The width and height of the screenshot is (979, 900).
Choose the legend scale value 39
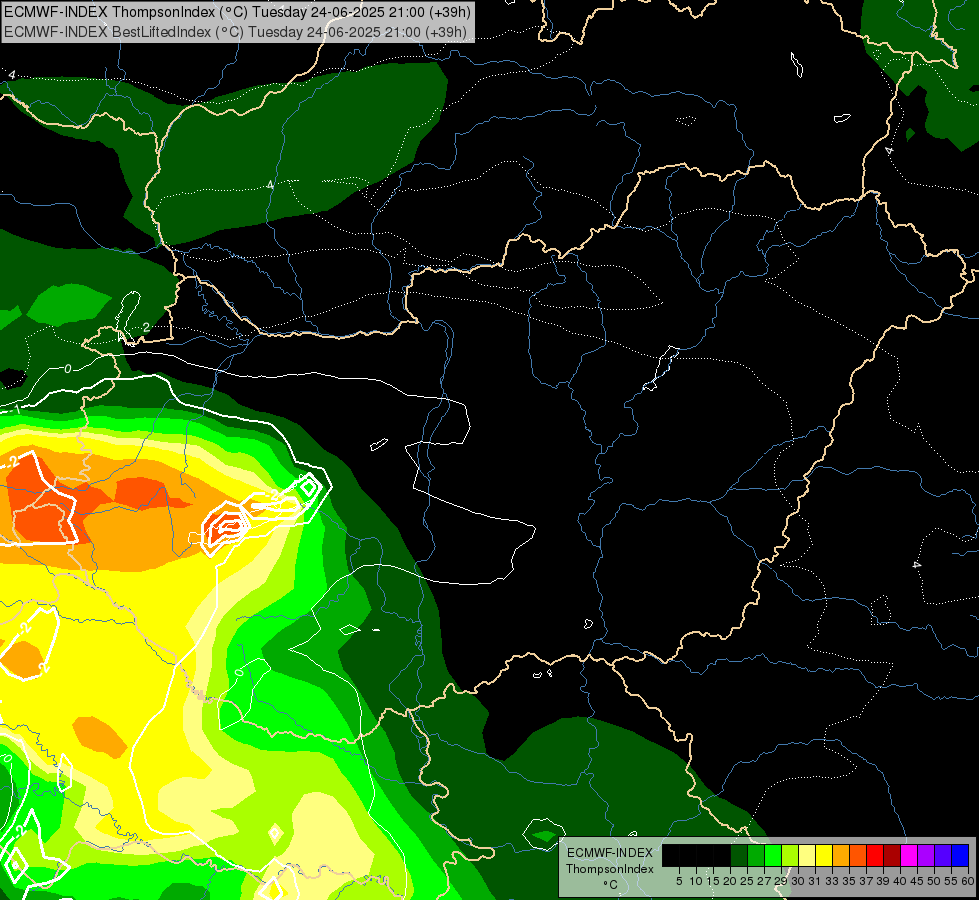(883, 881)
